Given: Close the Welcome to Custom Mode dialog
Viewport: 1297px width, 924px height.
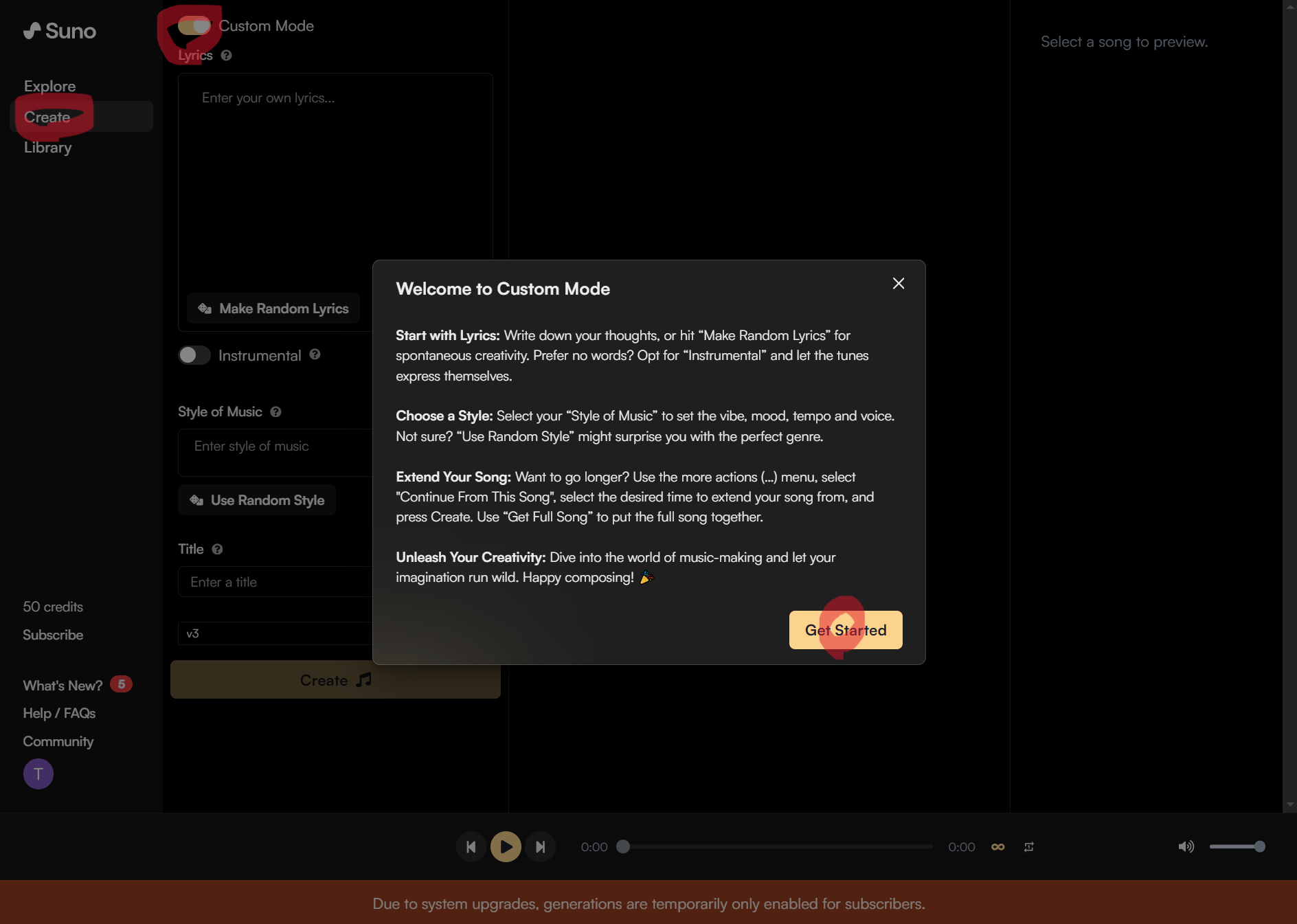Looking at the screenshot, I should point(899,283).
